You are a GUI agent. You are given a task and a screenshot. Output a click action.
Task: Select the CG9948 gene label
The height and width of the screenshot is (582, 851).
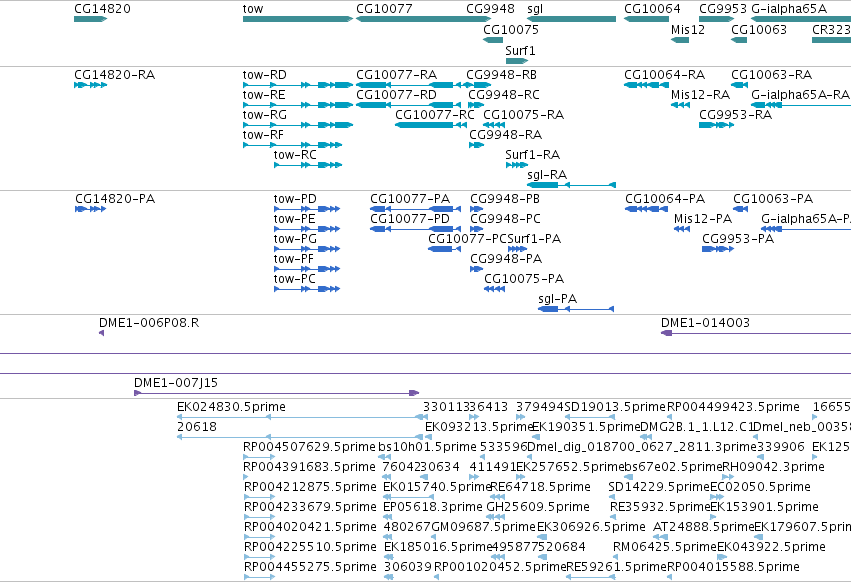[490, 9]
